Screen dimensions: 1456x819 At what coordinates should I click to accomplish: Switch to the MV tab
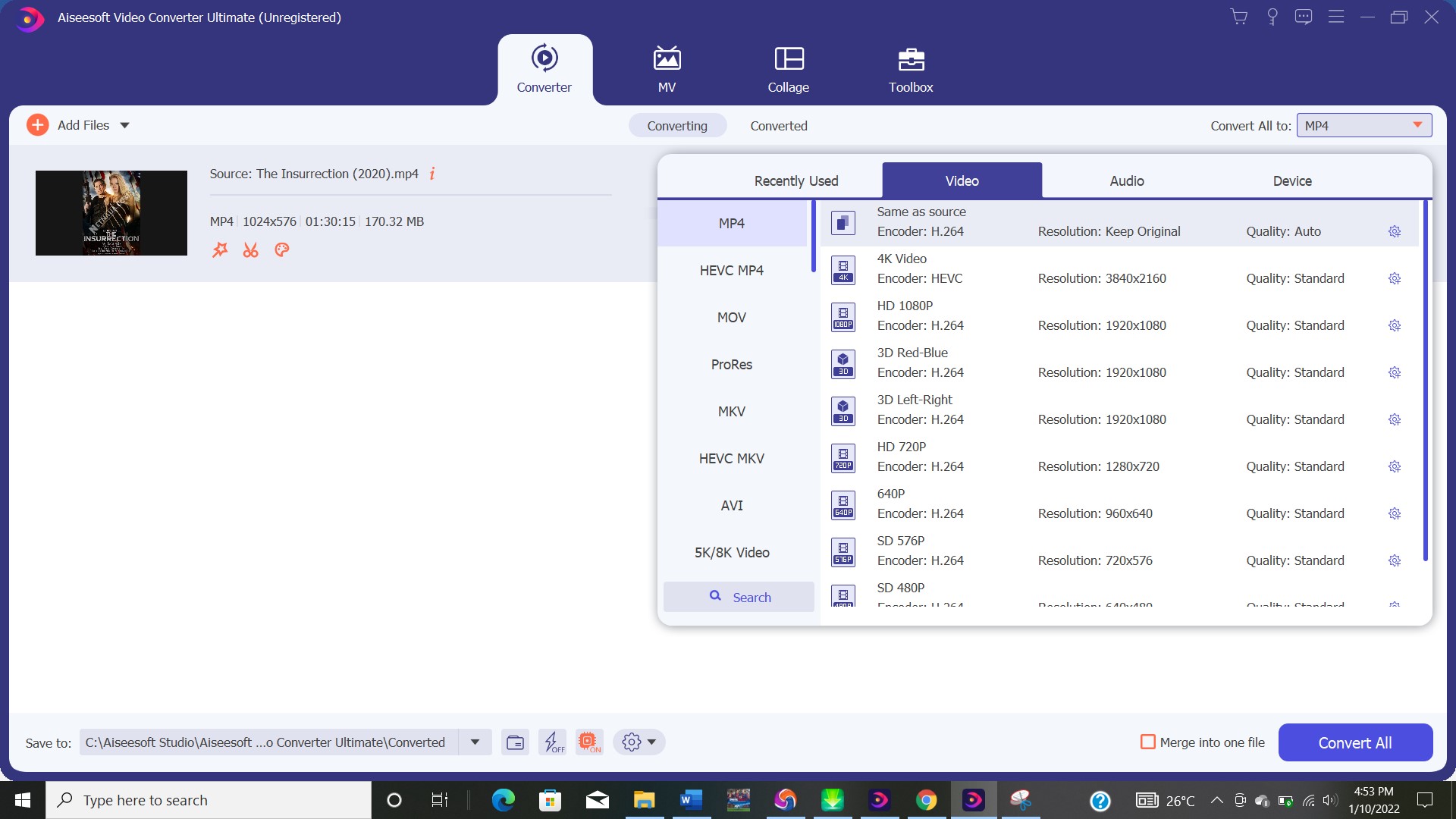[x=667, y=70]
